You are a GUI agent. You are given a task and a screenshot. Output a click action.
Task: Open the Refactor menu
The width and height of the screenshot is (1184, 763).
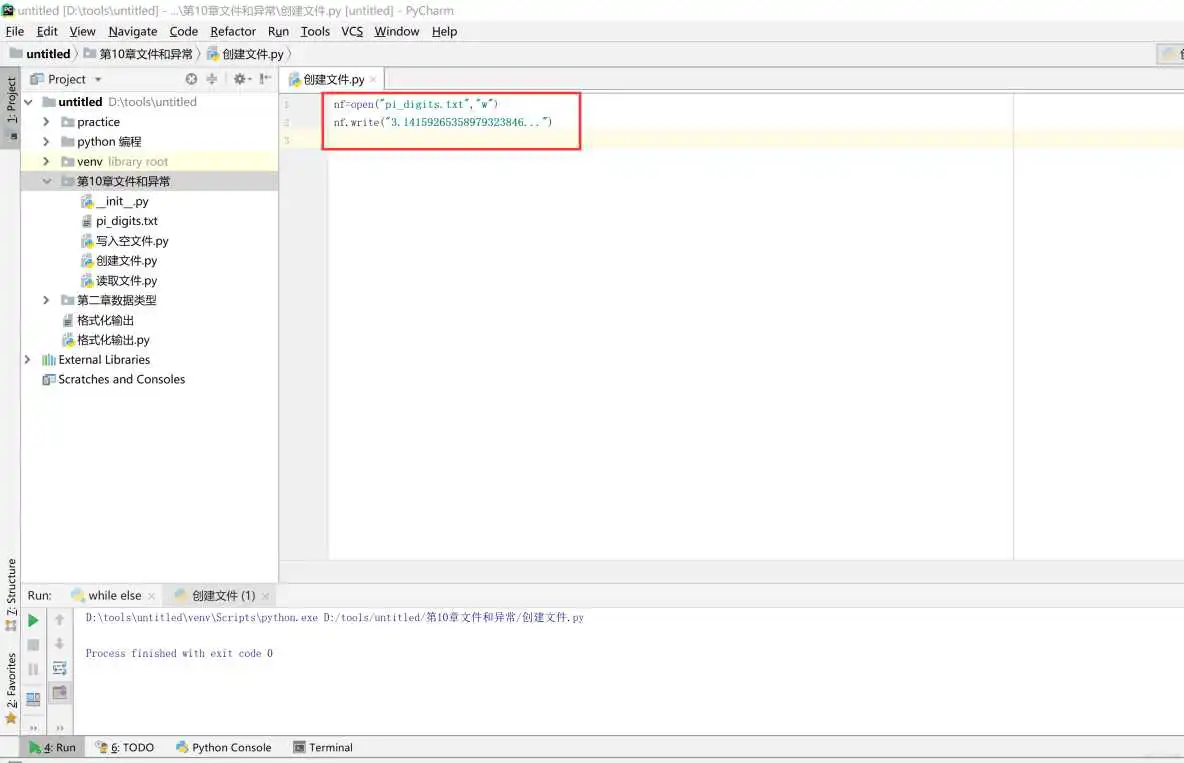tap(233, 31)
